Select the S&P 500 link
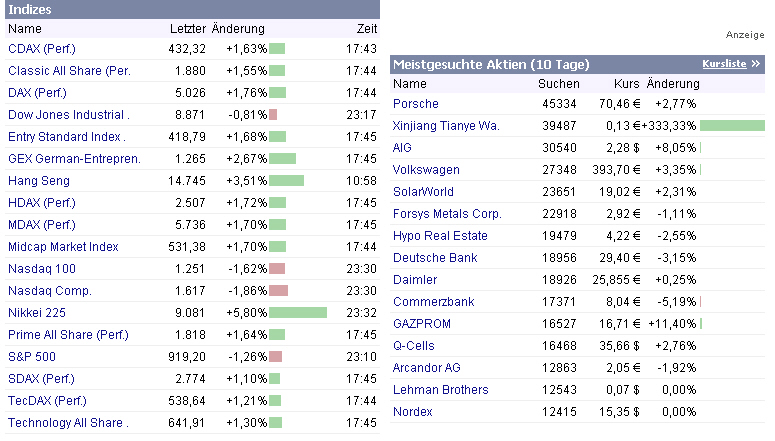775x441 pixels. (x=32, y=357)
